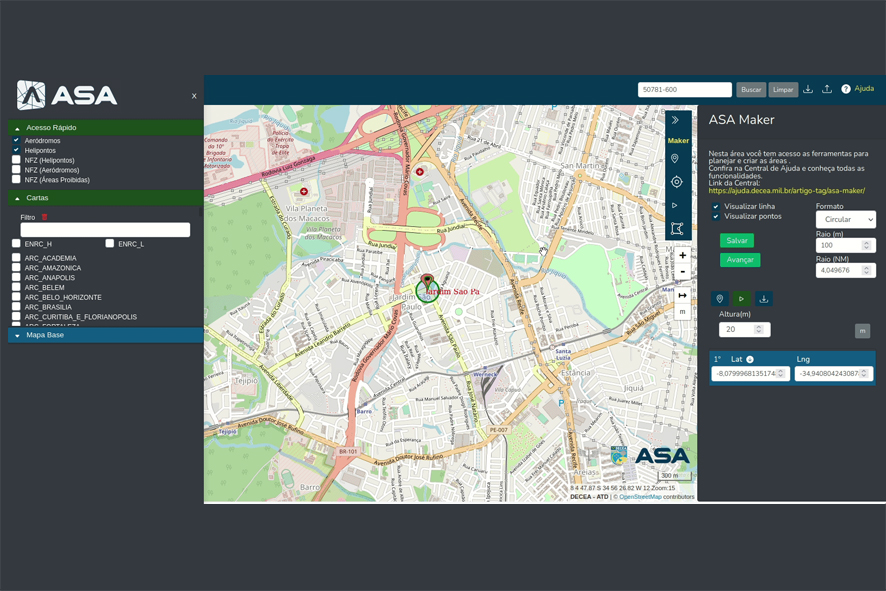
Task: Click the Altura(m) stepper arrows
Action: [x=759, y=329]
